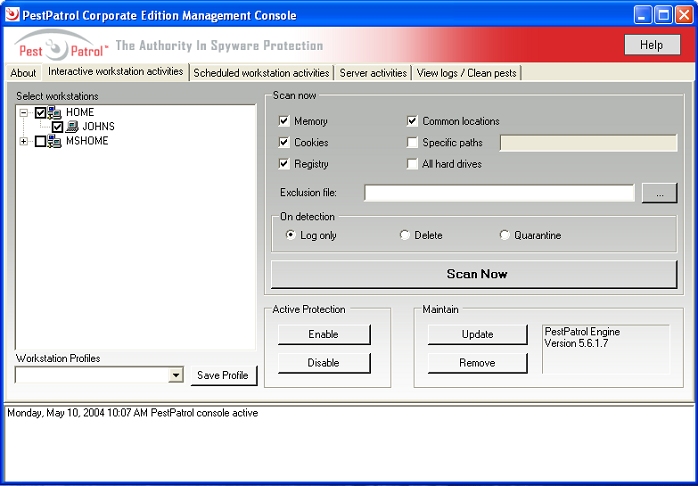Click the MSHOME workgroup network icon
The width and height of the screenshot is (698, 486).
(x=55, y=141)
